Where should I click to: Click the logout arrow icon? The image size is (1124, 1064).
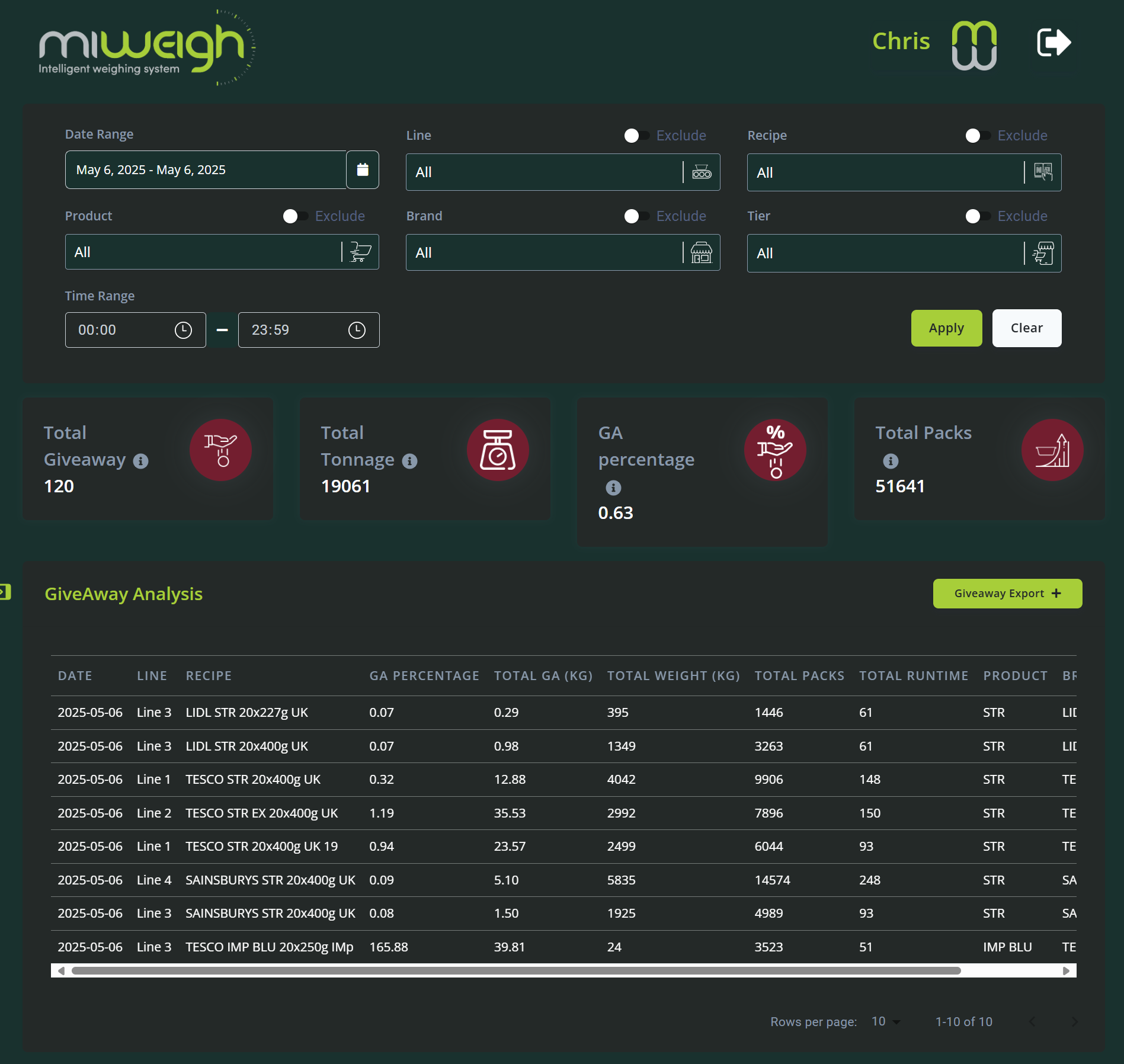(1053, 43)
